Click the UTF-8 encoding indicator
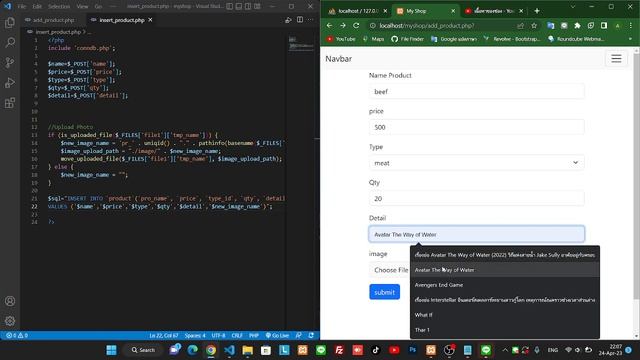This screenshot has width=640, height=360. click(x=218, y=336)
